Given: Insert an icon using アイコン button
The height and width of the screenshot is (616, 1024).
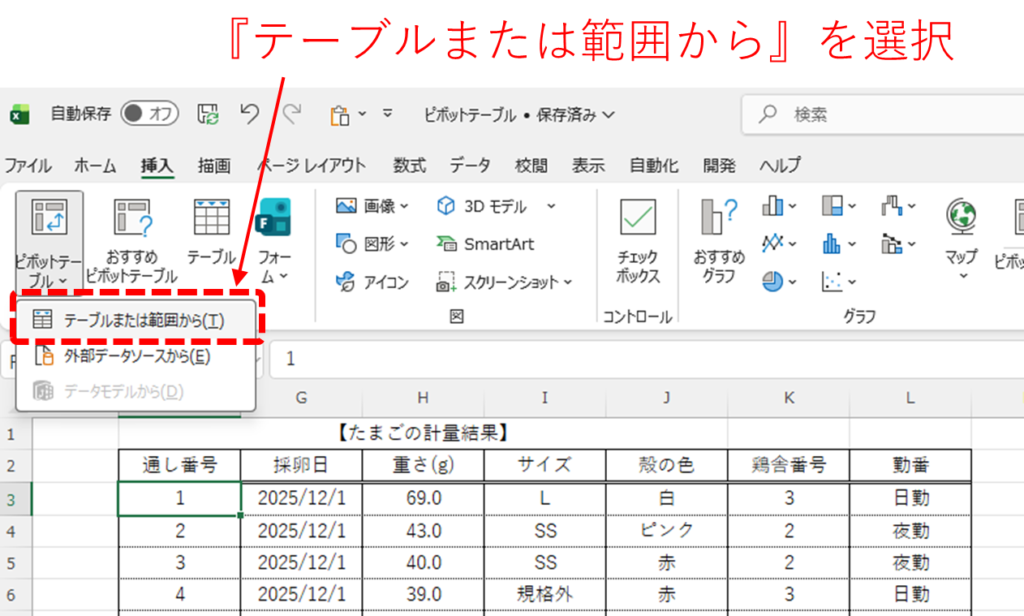Looking at the screenshot, I should coord(372,283).
